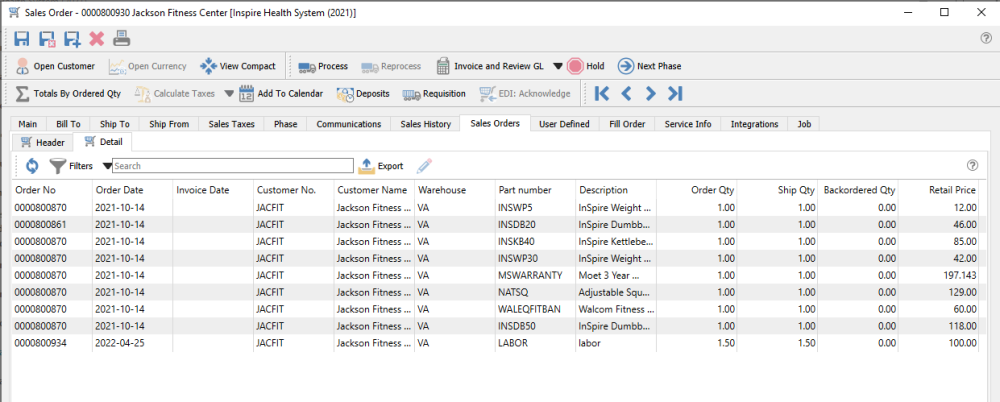Go to next record arrow

click(650, 94)
